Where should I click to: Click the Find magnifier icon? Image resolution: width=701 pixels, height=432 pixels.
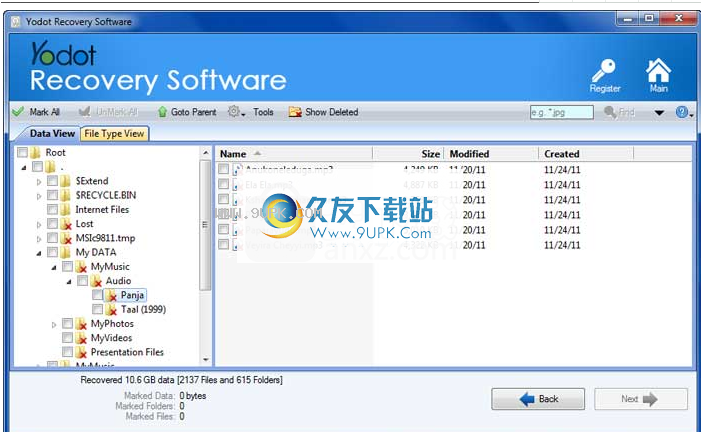tap(610, 112)
